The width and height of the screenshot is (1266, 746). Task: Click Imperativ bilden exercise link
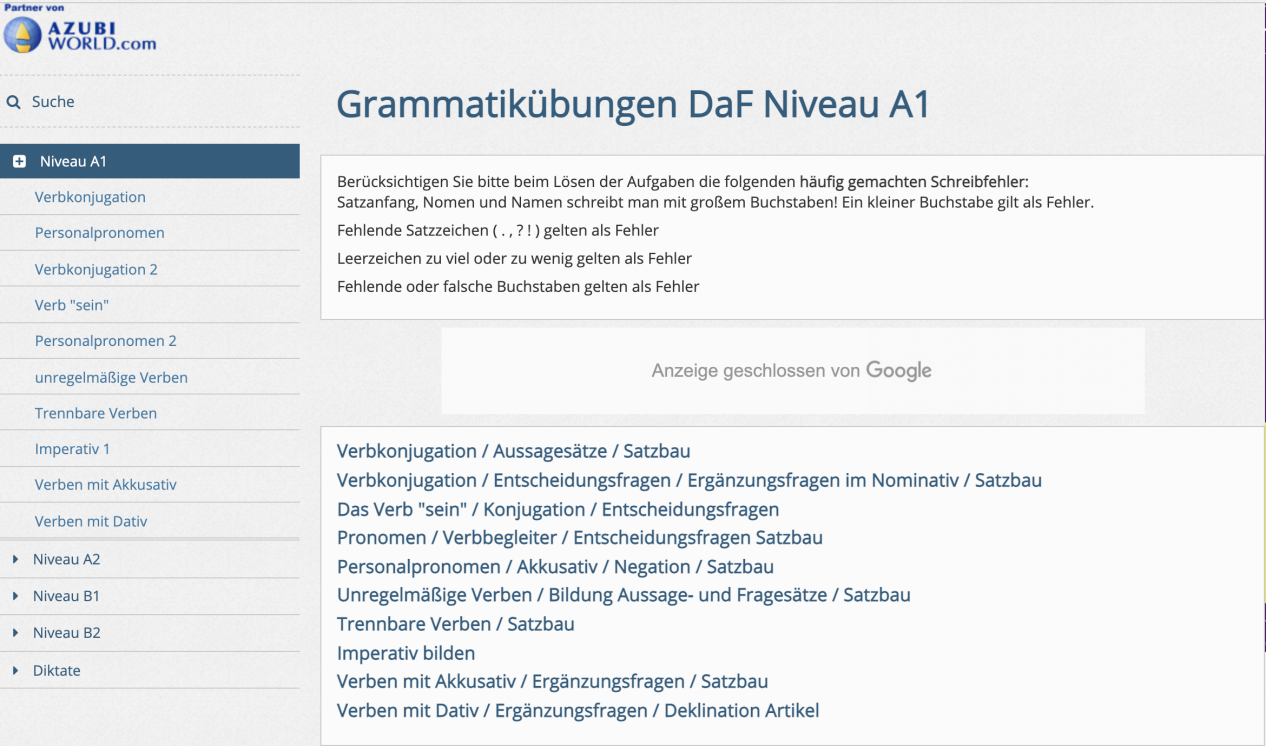pos(406,653)
